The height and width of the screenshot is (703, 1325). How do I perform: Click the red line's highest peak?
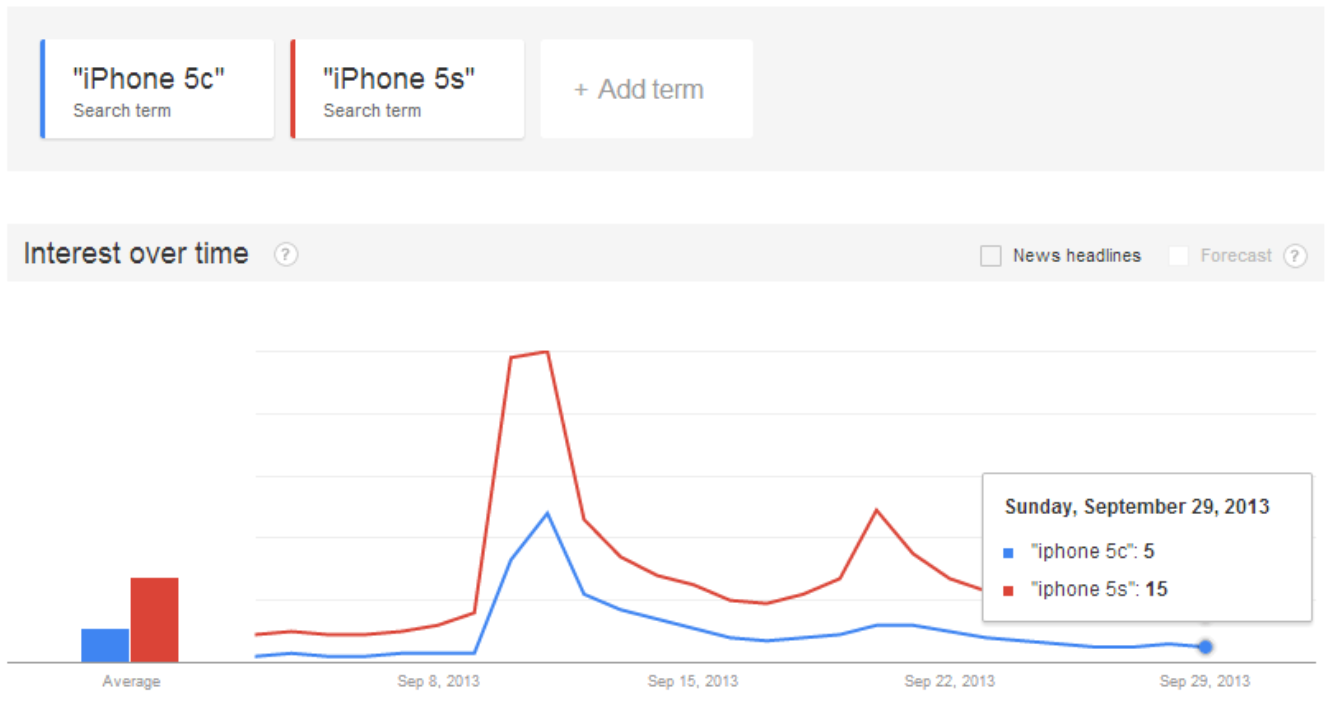click(546, 352)
